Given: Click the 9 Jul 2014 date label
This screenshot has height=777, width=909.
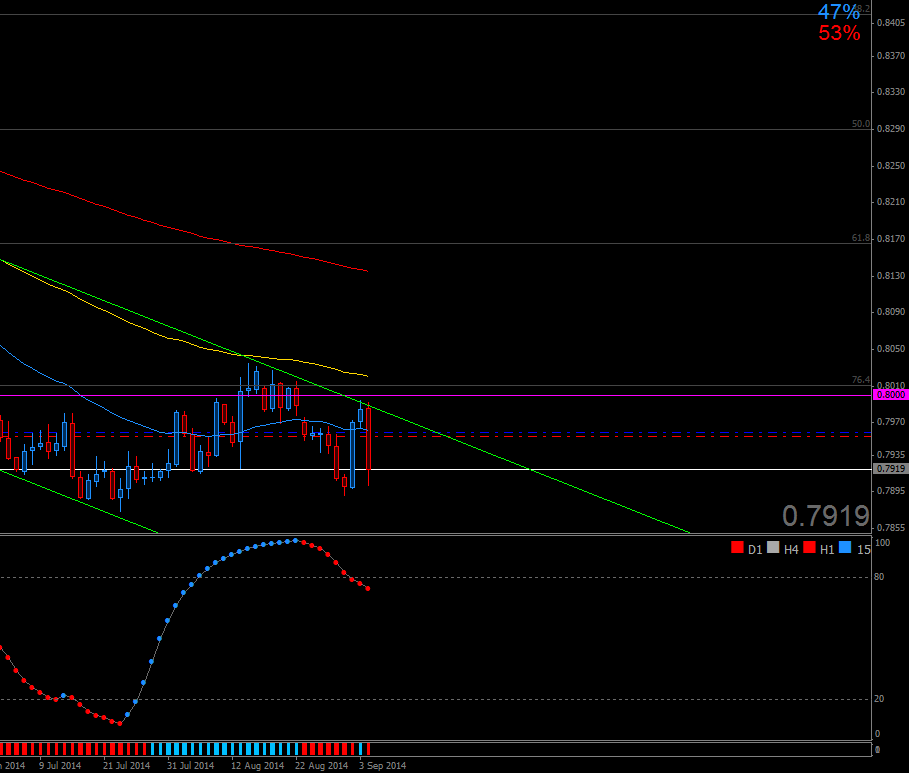Looking at the screenshot, I should [60, 766].
